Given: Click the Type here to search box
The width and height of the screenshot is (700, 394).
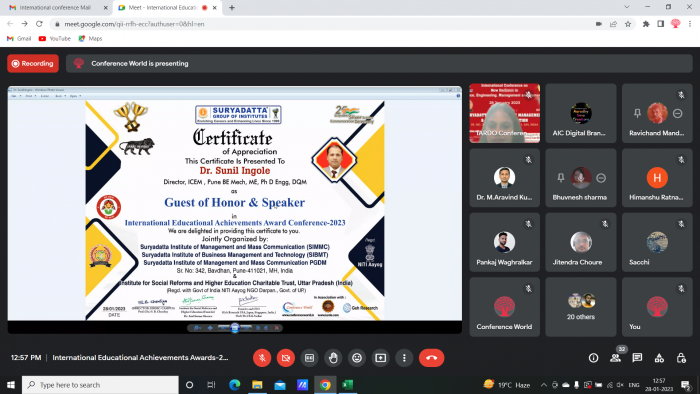Looking at the screenshot, I should click(100, 385).
